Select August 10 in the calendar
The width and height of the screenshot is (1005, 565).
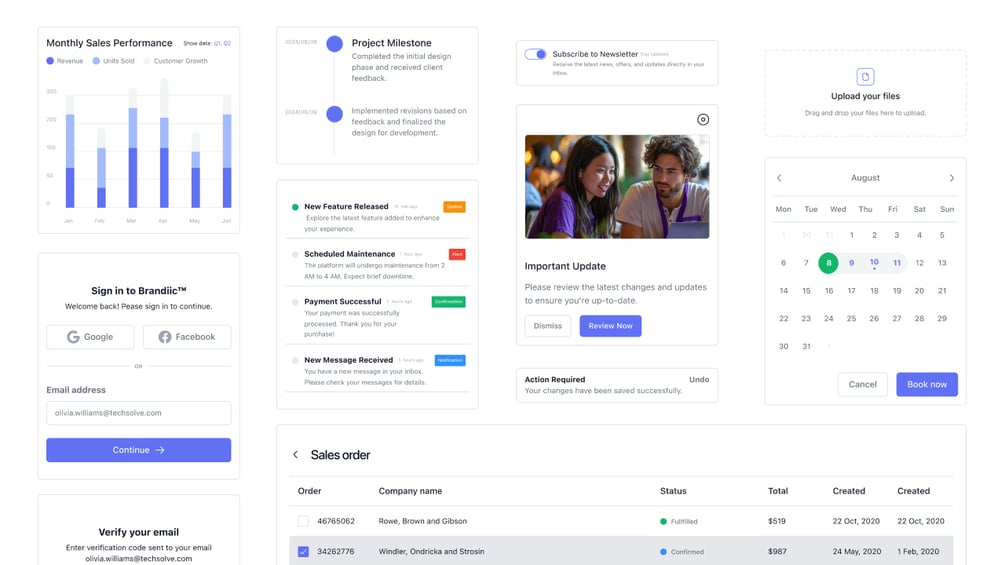click(874, 263)
